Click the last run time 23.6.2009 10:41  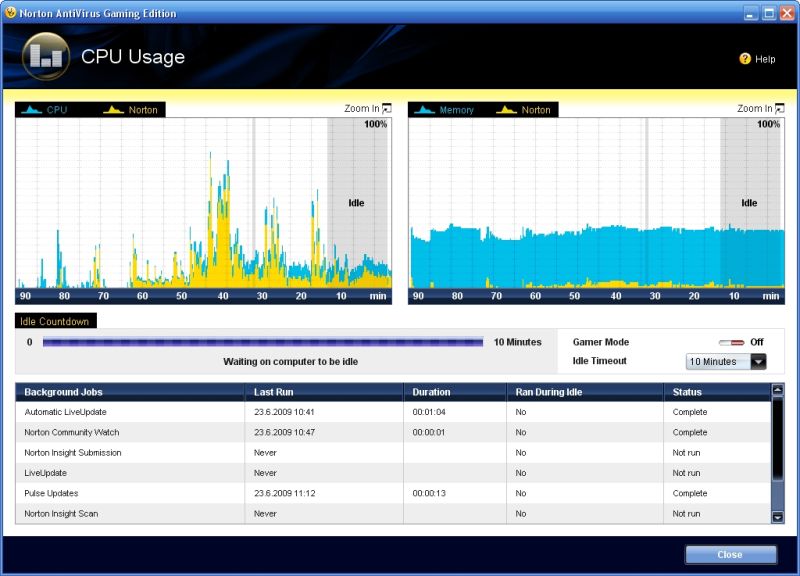284,412
